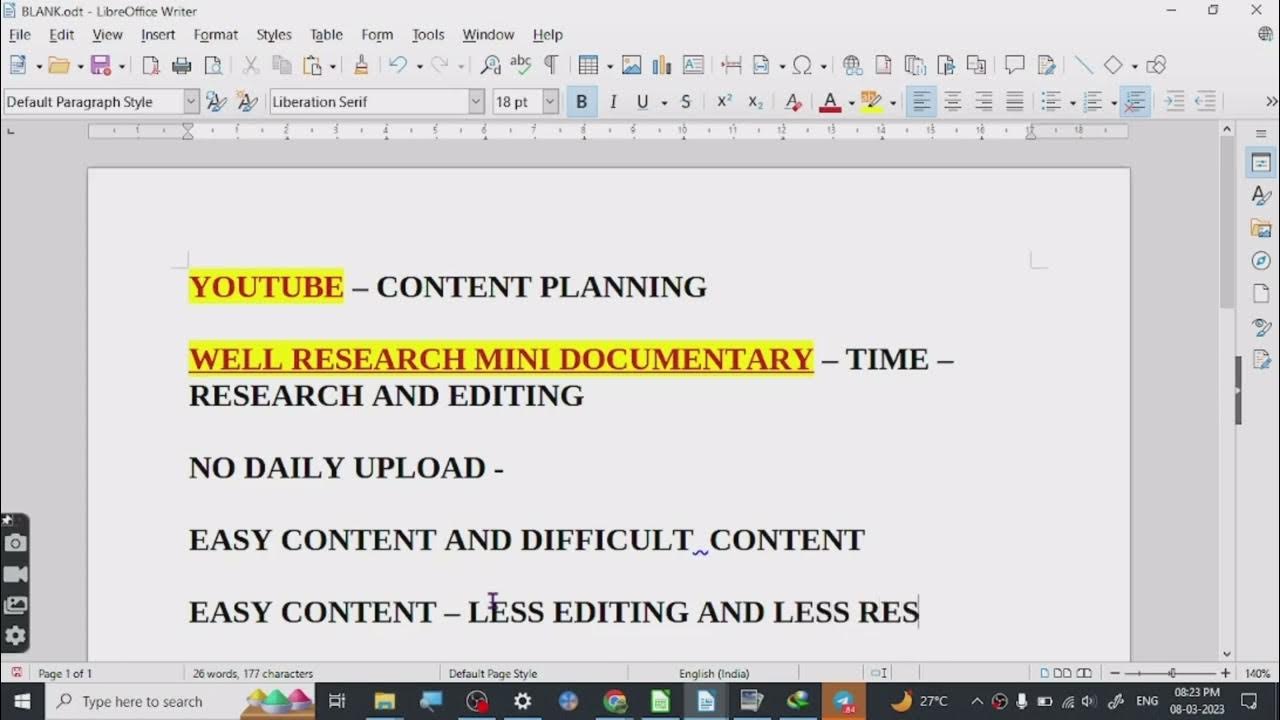
Task: Toggle Superscript
Action: coord(724,101)
